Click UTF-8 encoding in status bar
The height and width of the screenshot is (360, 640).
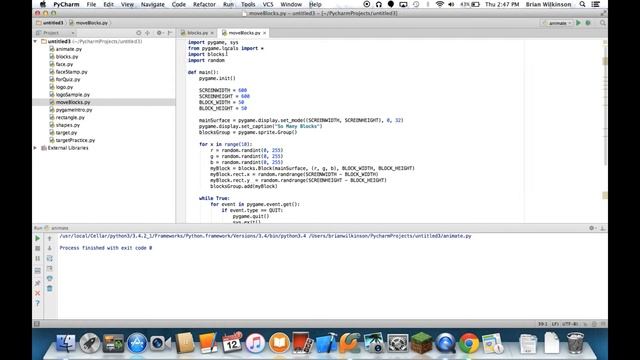[x=570, y=324]
